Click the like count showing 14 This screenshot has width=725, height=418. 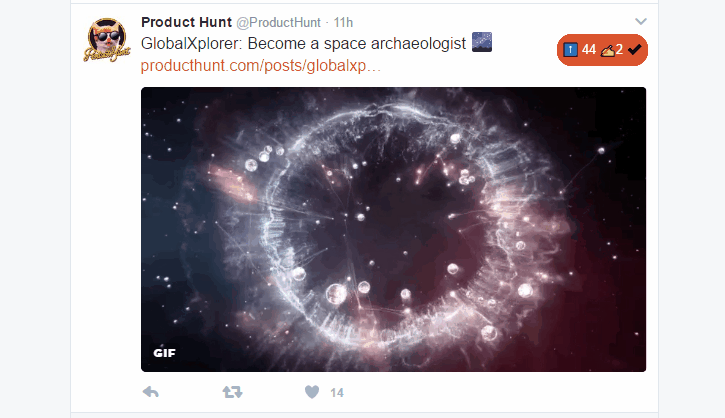(337, 393)
